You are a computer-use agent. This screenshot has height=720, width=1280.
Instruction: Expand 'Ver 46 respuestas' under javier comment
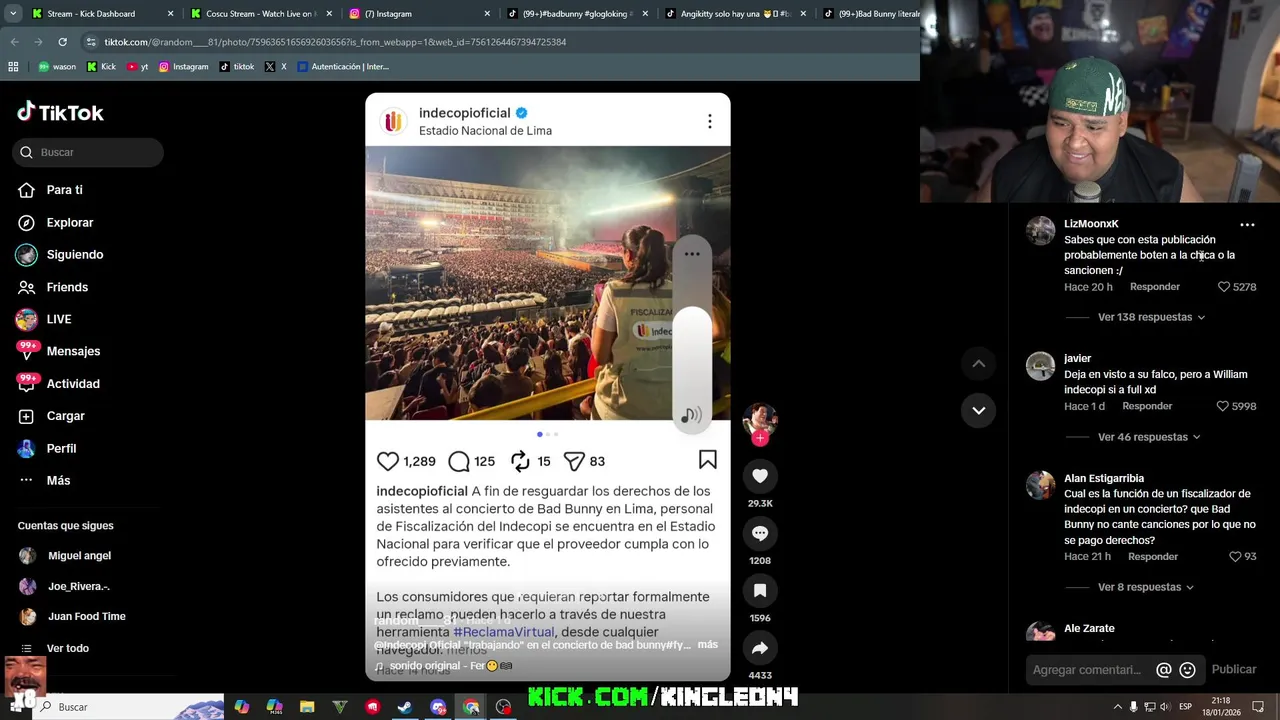tap(1149, 437)
